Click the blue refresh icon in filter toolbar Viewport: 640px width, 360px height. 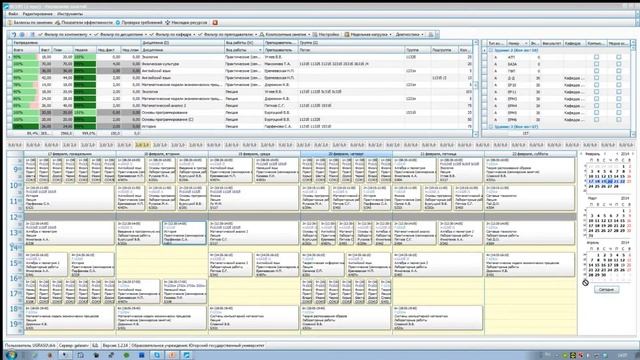pos(22,35)
